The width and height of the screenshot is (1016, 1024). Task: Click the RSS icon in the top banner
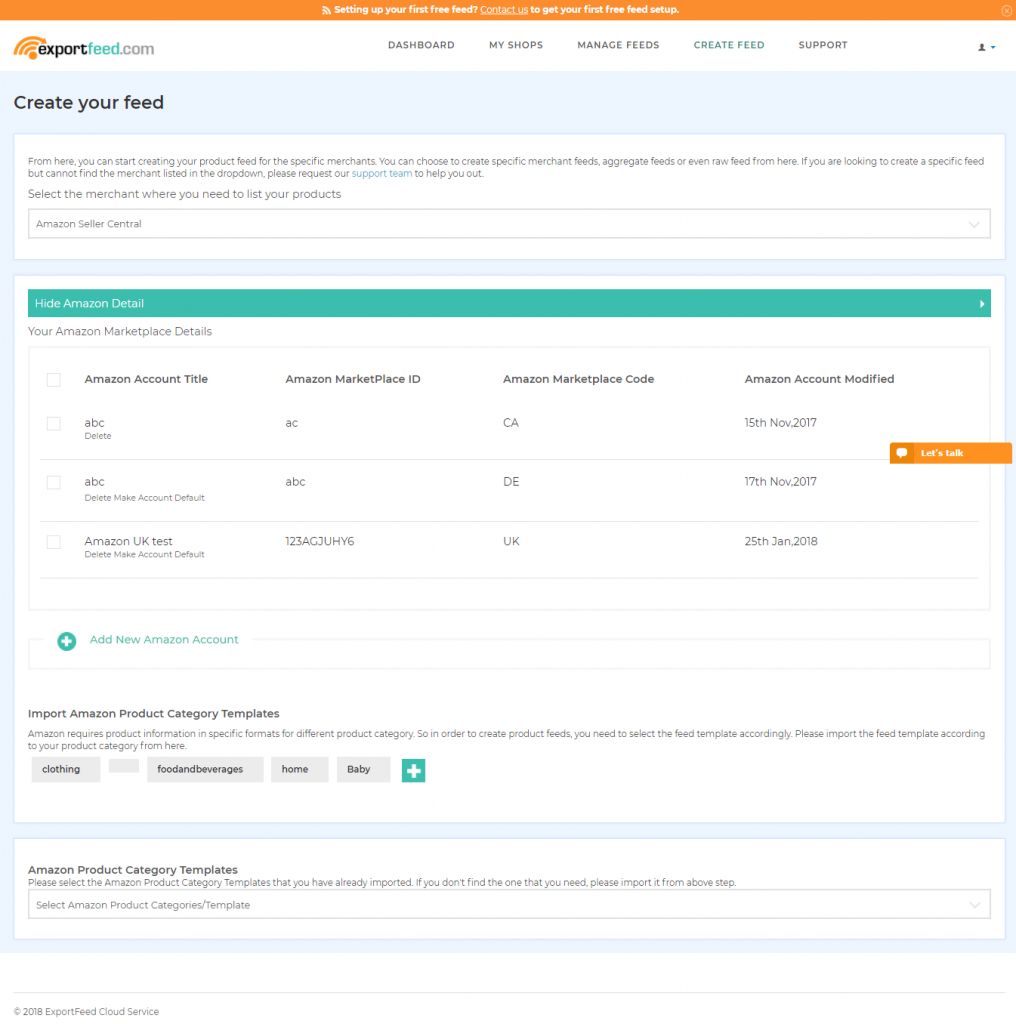point(324,9)
